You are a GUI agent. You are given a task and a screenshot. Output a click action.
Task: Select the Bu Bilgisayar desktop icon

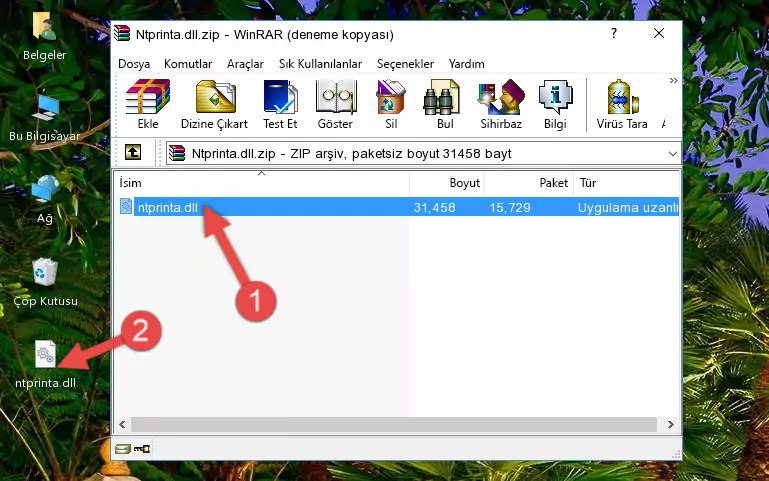[x=44, y=117]
